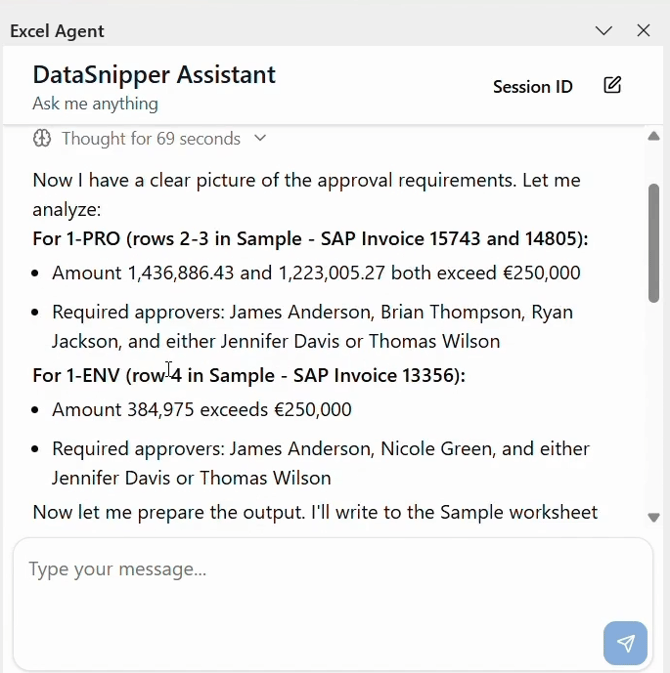Click the For 1-ENV section heading
670x673 pixels.
[x=249, y=376]
